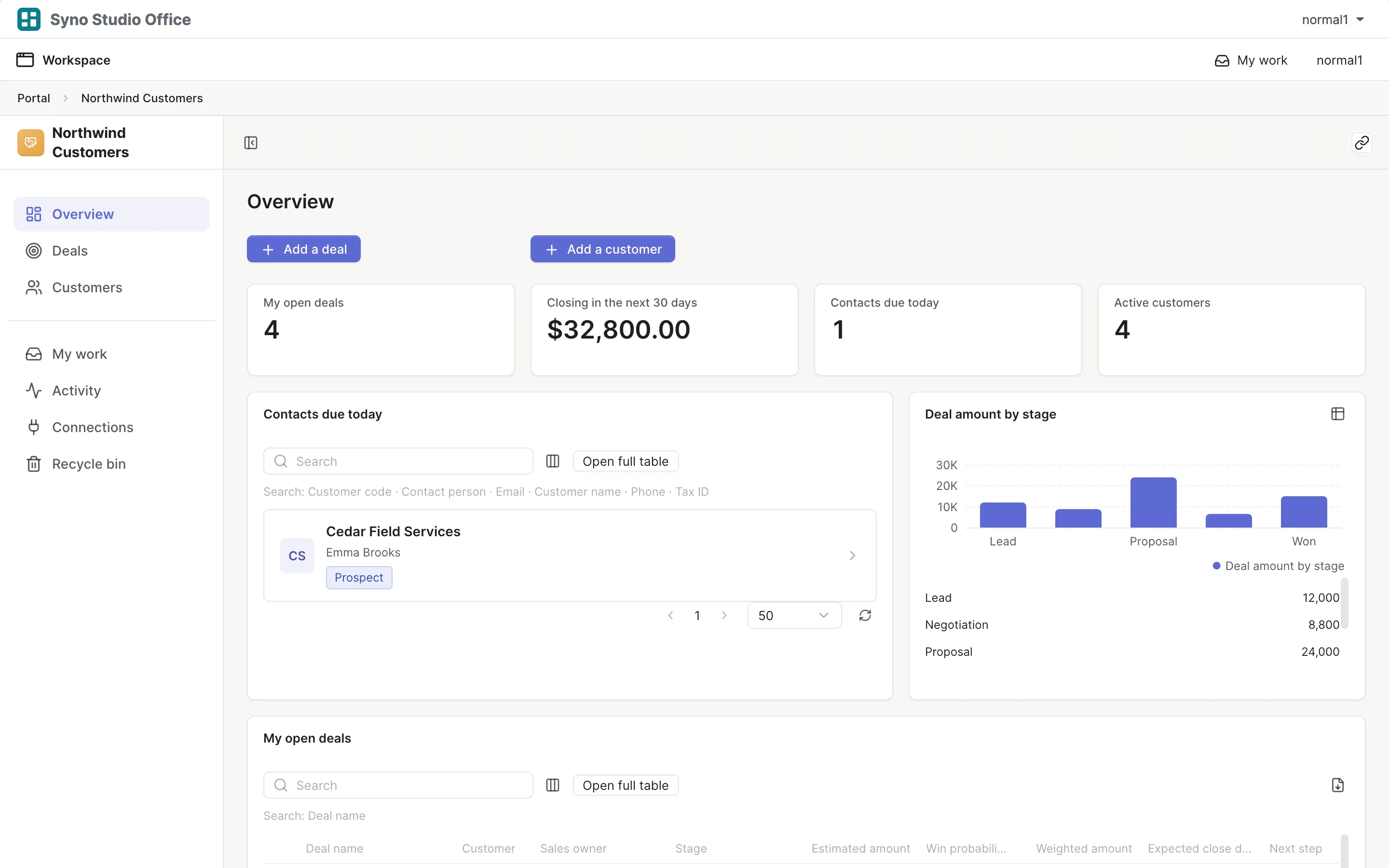
Task: Click the Add a customer button
Action: 603,249
